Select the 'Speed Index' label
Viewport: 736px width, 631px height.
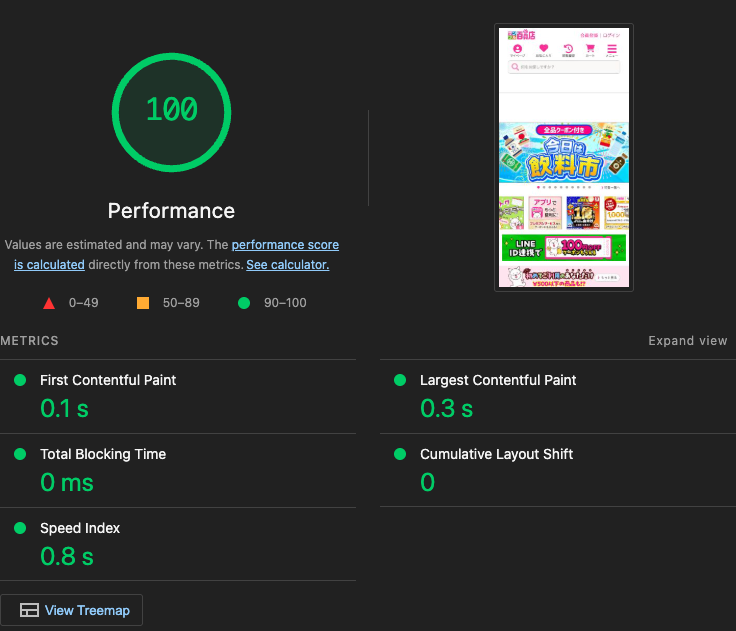pyautogui.click(x=80, y=528)
